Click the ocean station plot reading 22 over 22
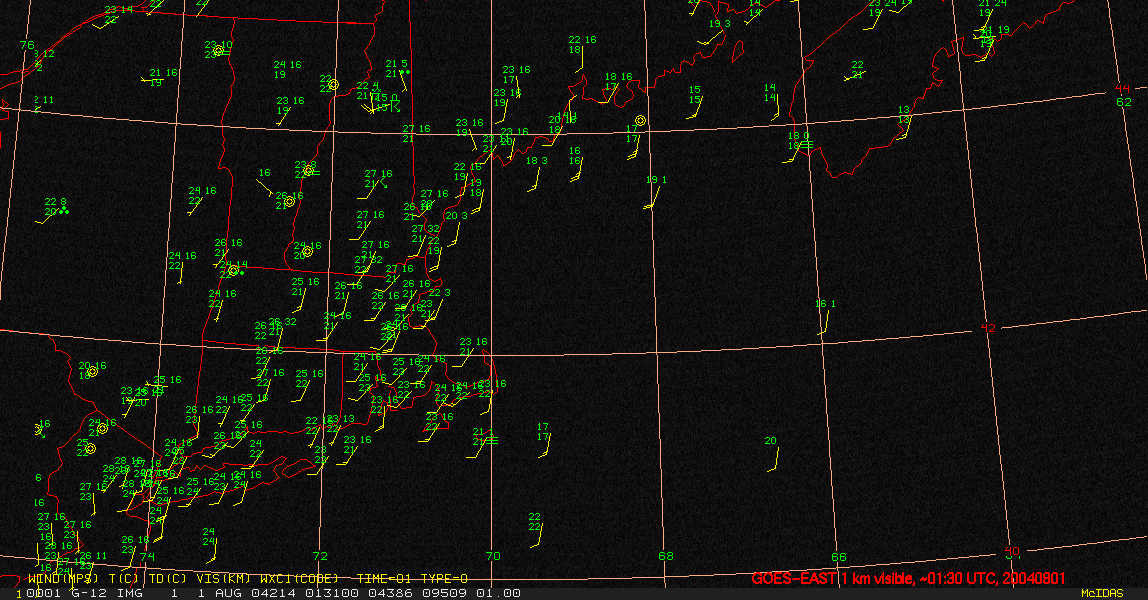The image size is (1148, 600). click(535, 530)
